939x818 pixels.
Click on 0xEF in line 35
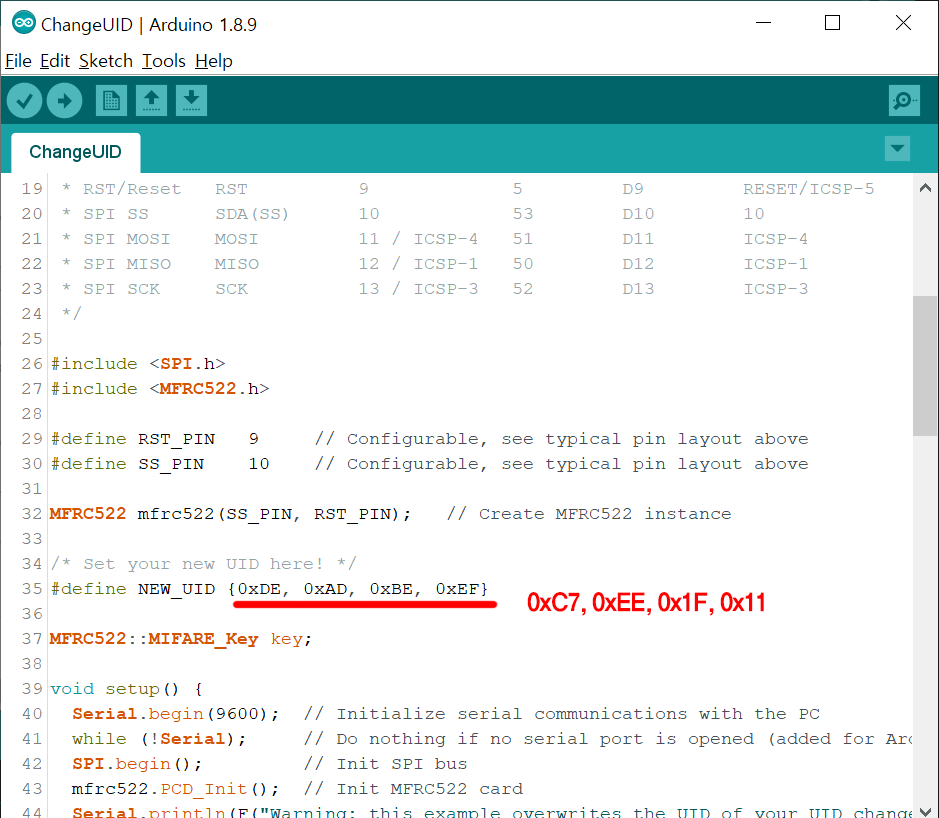click(458, 589)
